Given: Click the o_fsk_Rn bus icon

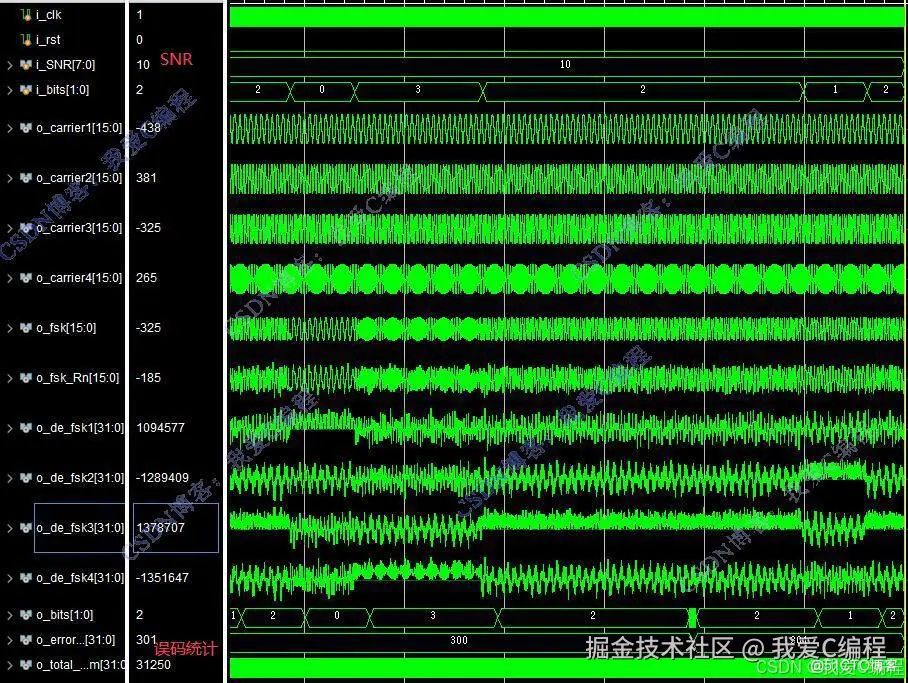Looking at the screenshot, I should point(25,378).
